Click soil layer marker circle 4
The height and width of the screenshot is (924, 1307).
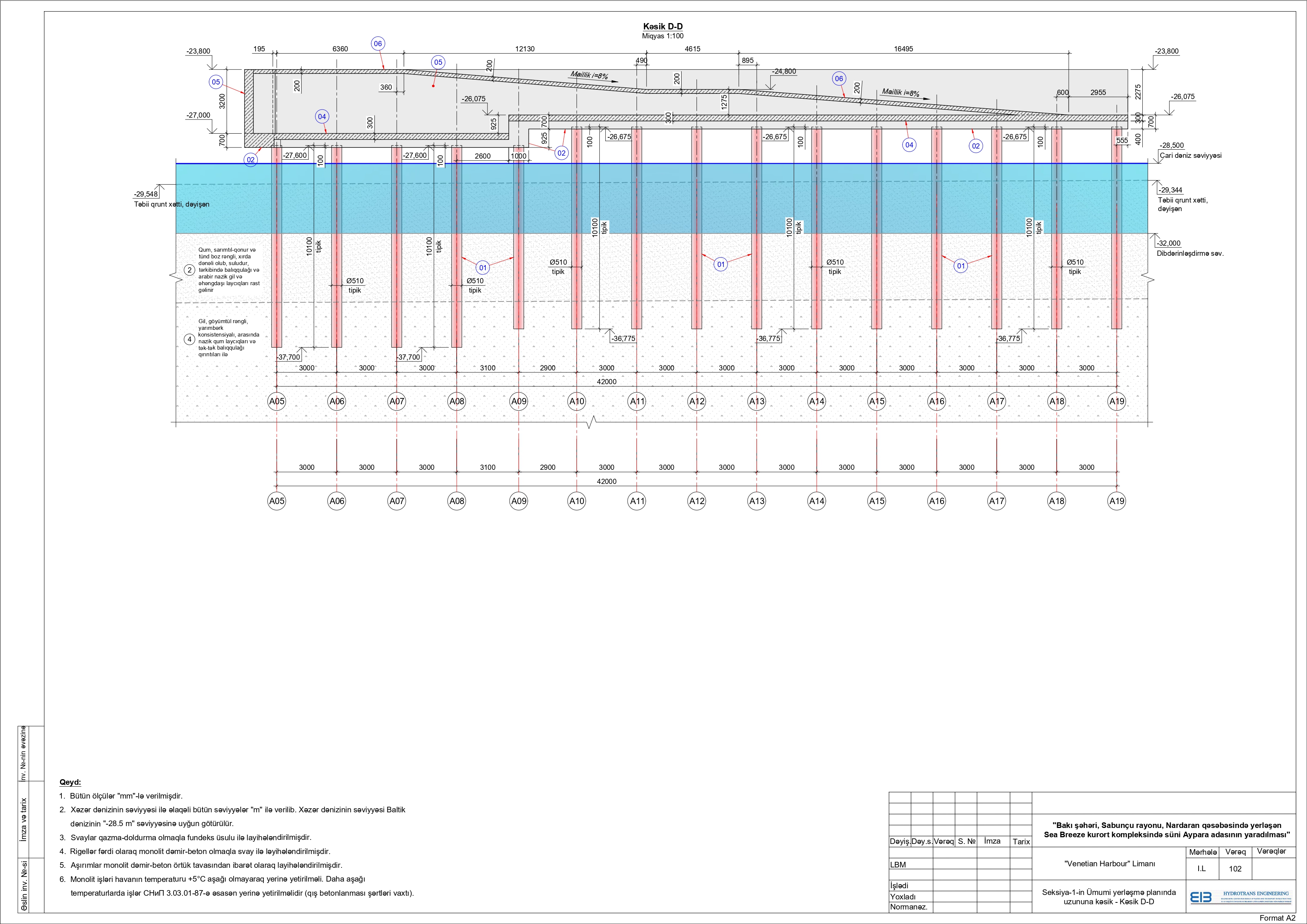pyautogui.click(x=190, y=340)
